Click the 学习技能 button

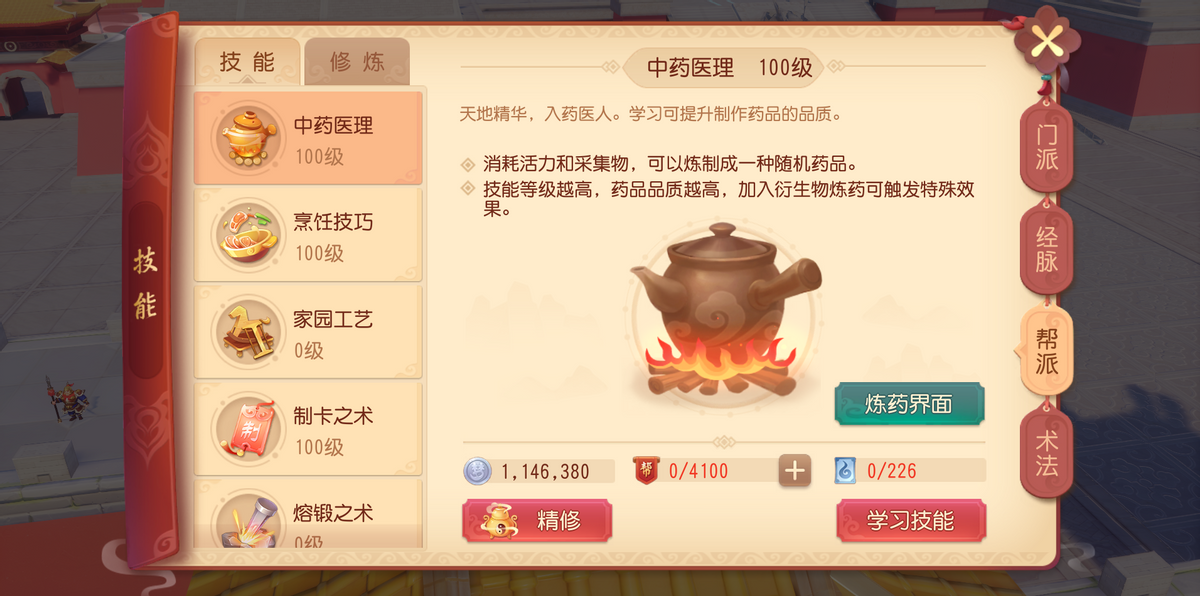tap(910, 521)
